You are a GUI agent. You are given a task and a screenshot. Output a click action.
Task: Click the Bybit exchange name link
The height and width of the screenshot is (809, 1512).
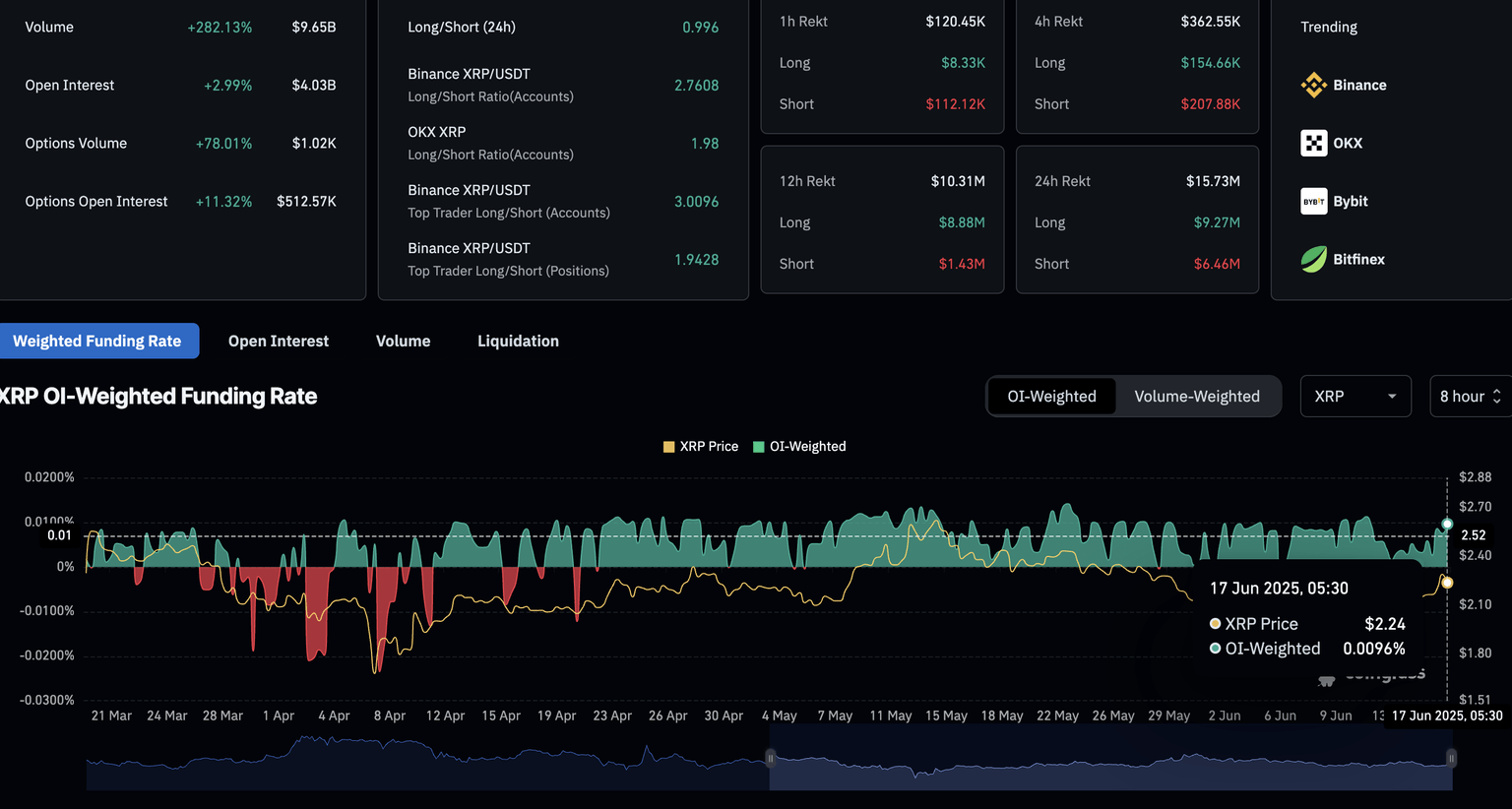pos(1351,202)
